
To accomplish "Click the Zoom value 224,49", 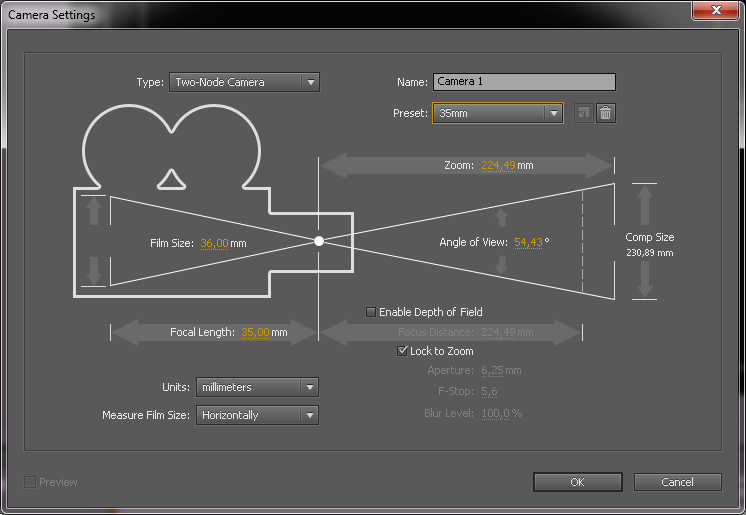I will tap(498, 165).
